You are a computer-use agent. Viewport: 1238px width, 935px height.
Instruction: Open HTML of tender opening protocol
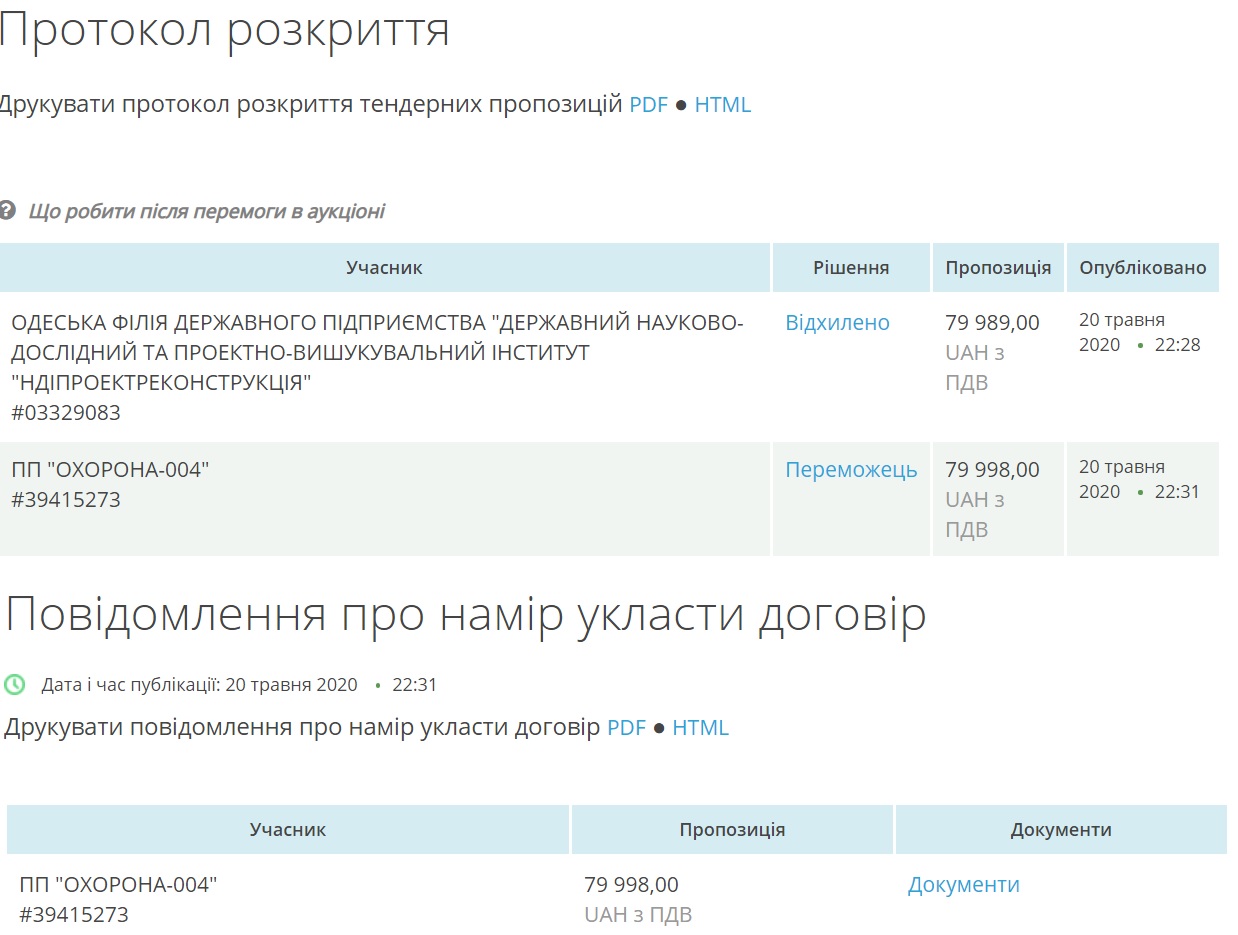[722, 105]
